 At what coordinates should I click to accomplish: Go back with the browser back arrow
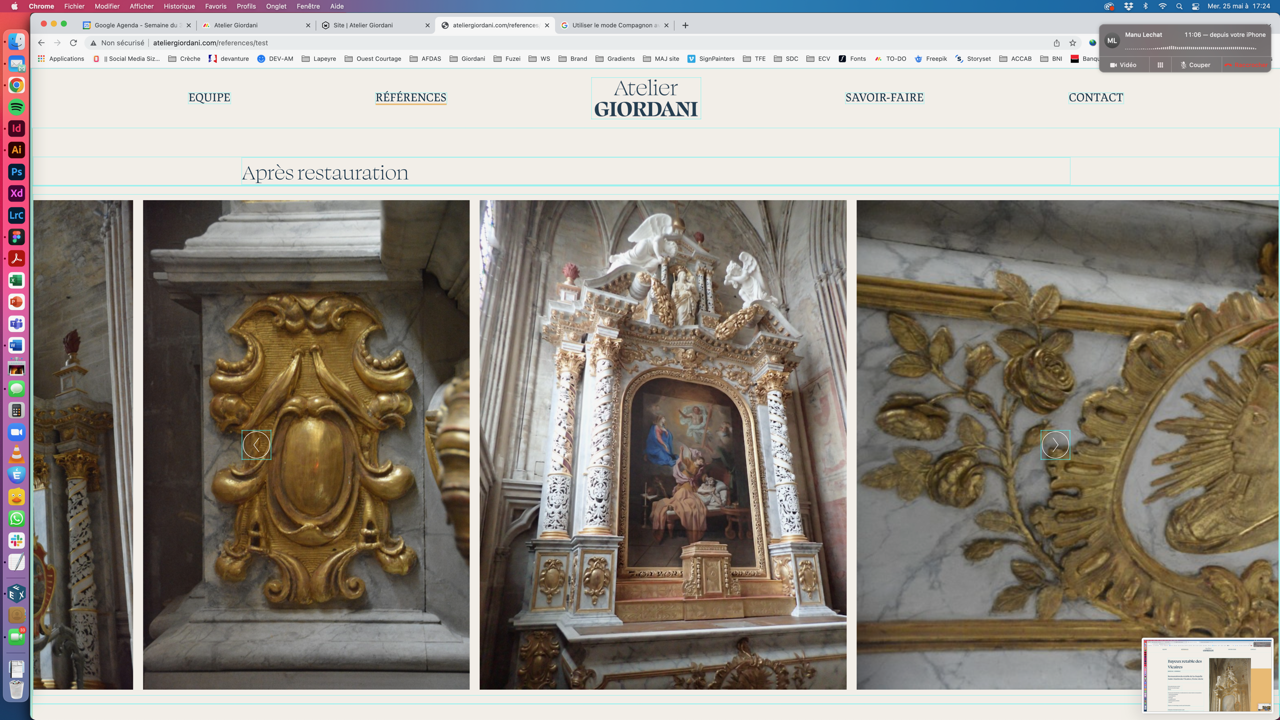(x=41, y=43)
